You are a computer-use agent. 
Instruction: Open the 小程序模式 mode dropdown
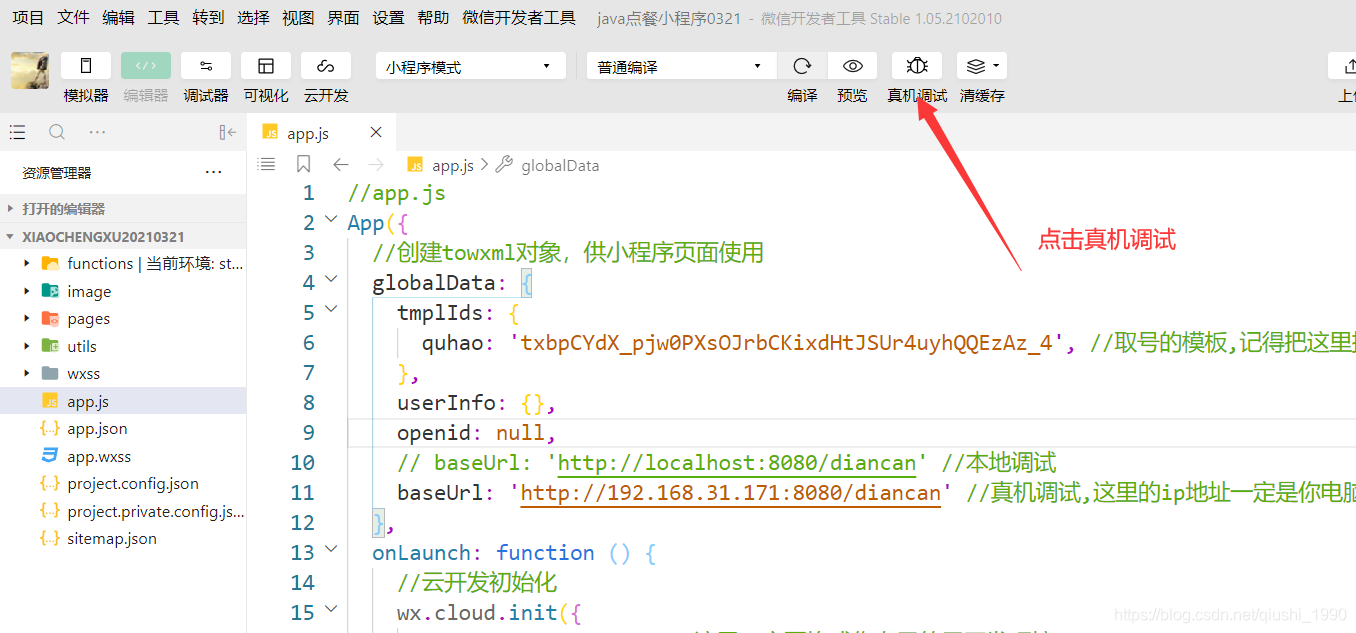[470, 66]
